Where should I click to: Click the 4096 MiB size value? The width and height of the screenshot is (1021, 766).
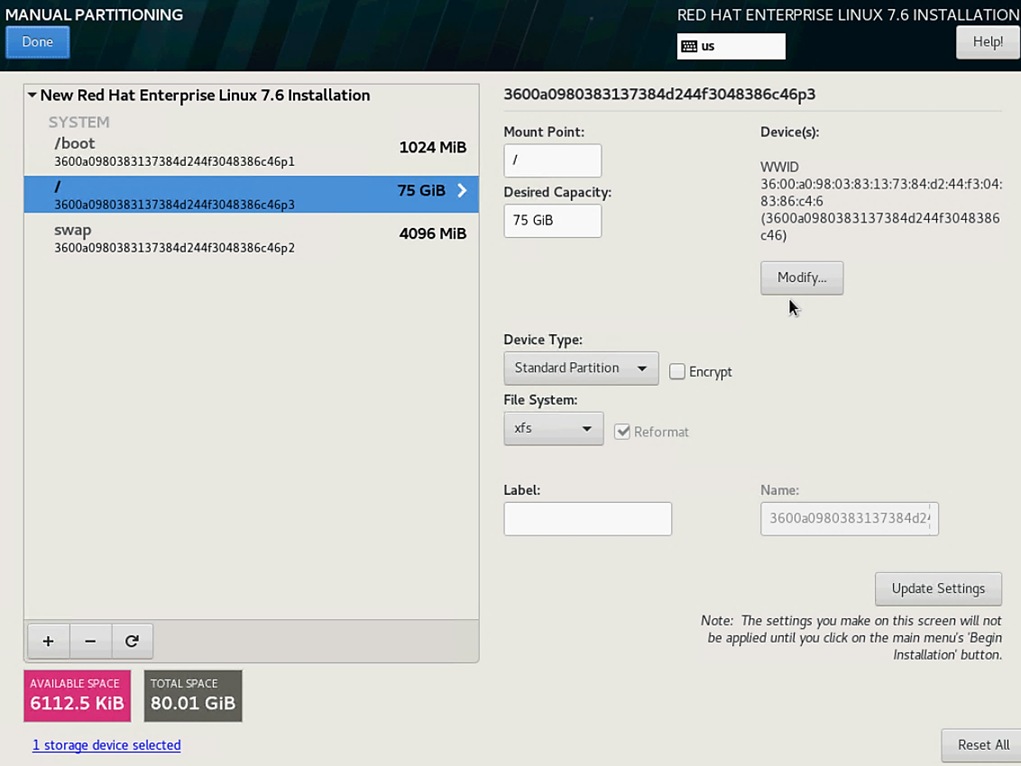(432, 234)
